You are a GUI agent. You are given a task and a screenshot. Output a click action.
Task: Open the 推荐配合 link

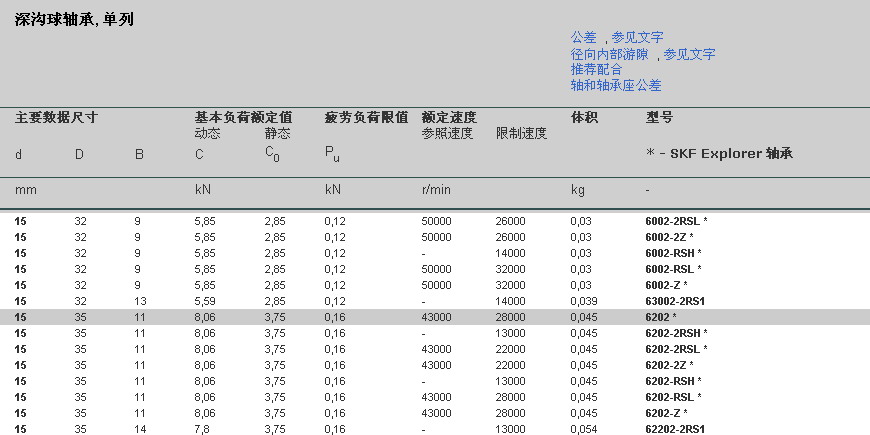[596, 69]
